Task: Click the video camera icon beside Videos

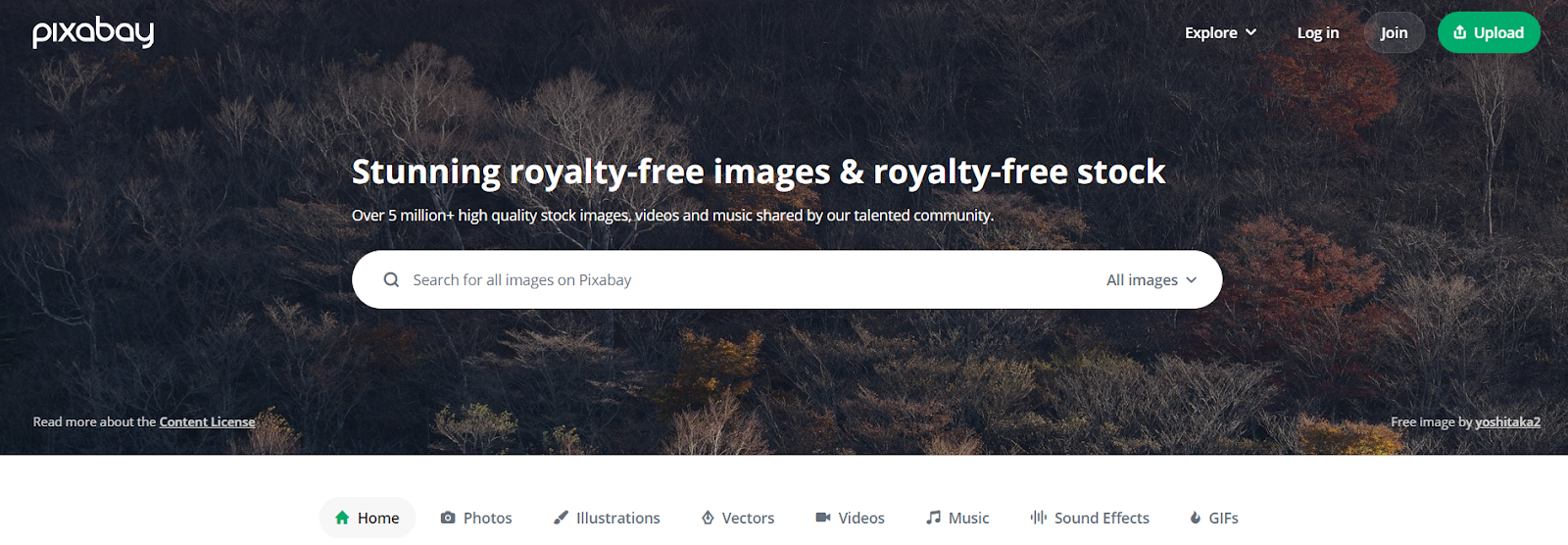Action: coord(823,518)
